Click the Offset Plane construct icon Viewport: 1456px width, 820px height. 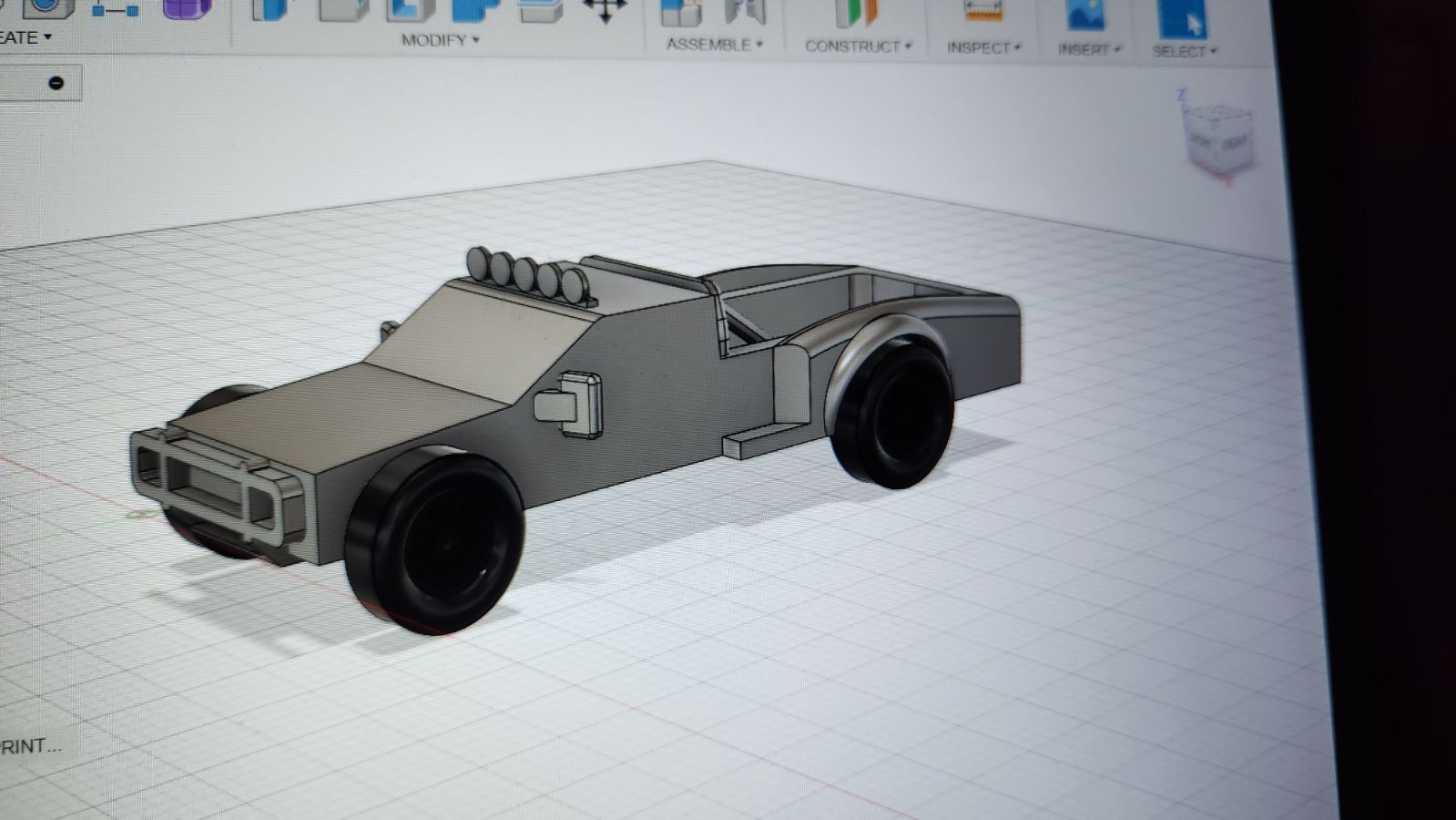coord(856,13)
